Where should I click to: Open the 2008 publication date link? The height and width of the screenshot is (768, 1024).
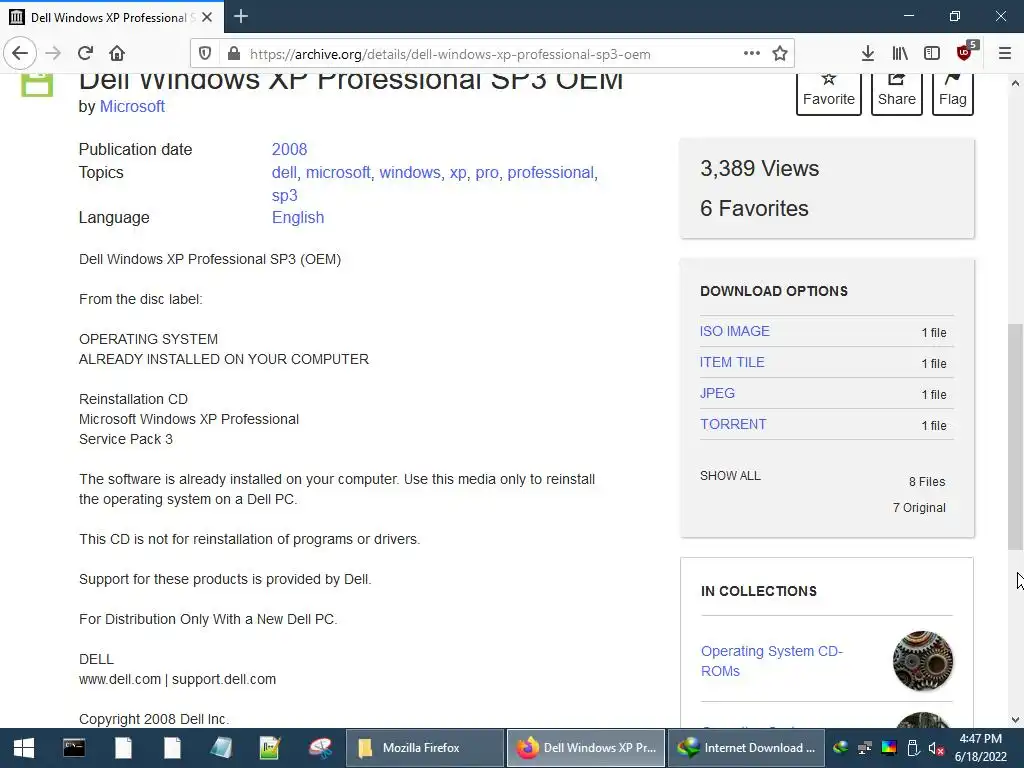(289, 150)
